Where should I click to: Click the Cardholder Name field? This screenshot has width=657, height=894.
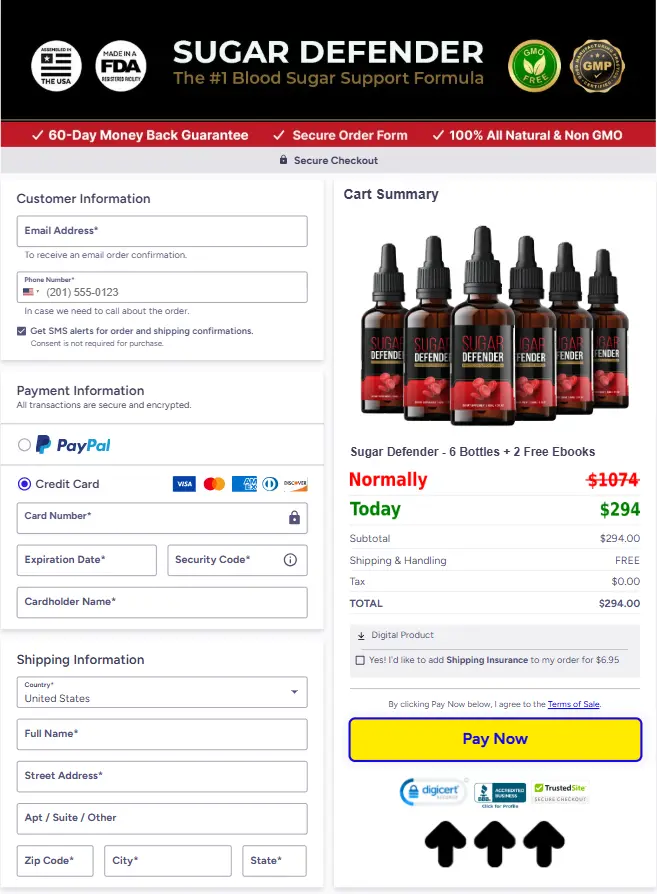pos(162,602)
